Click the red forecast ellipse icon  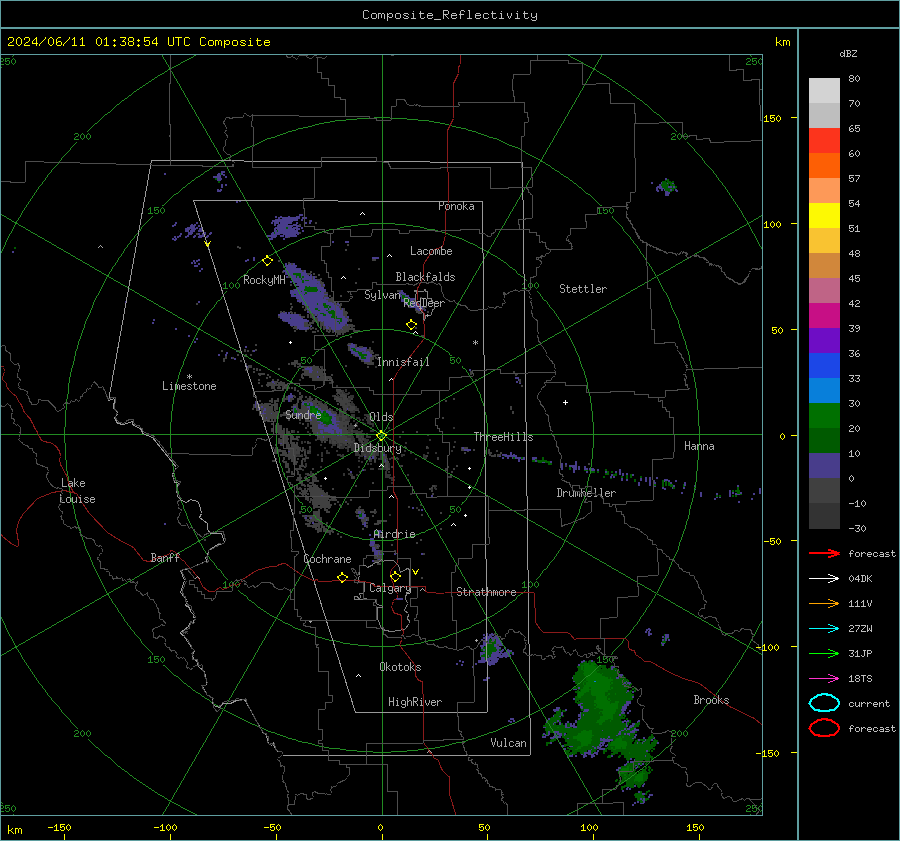pos(824,728)
